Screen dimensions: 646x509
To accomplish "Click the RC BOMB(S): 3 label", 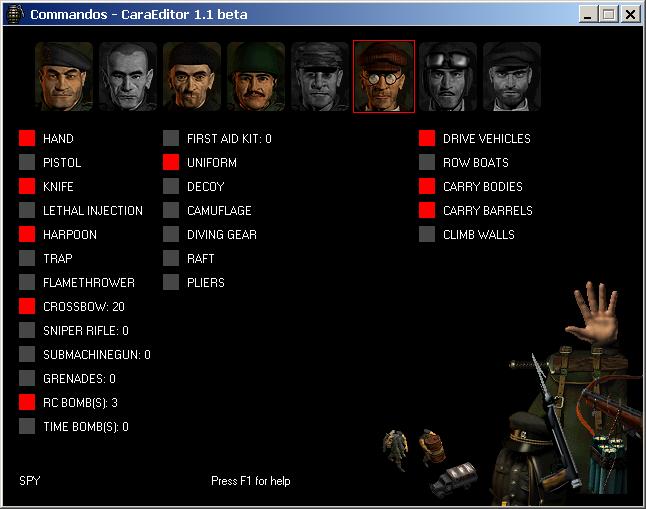I will coord(80,403).
